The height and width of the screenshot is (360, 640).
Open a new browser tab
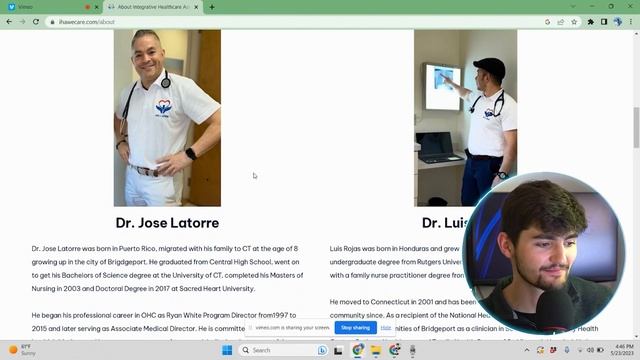(212, 7)
